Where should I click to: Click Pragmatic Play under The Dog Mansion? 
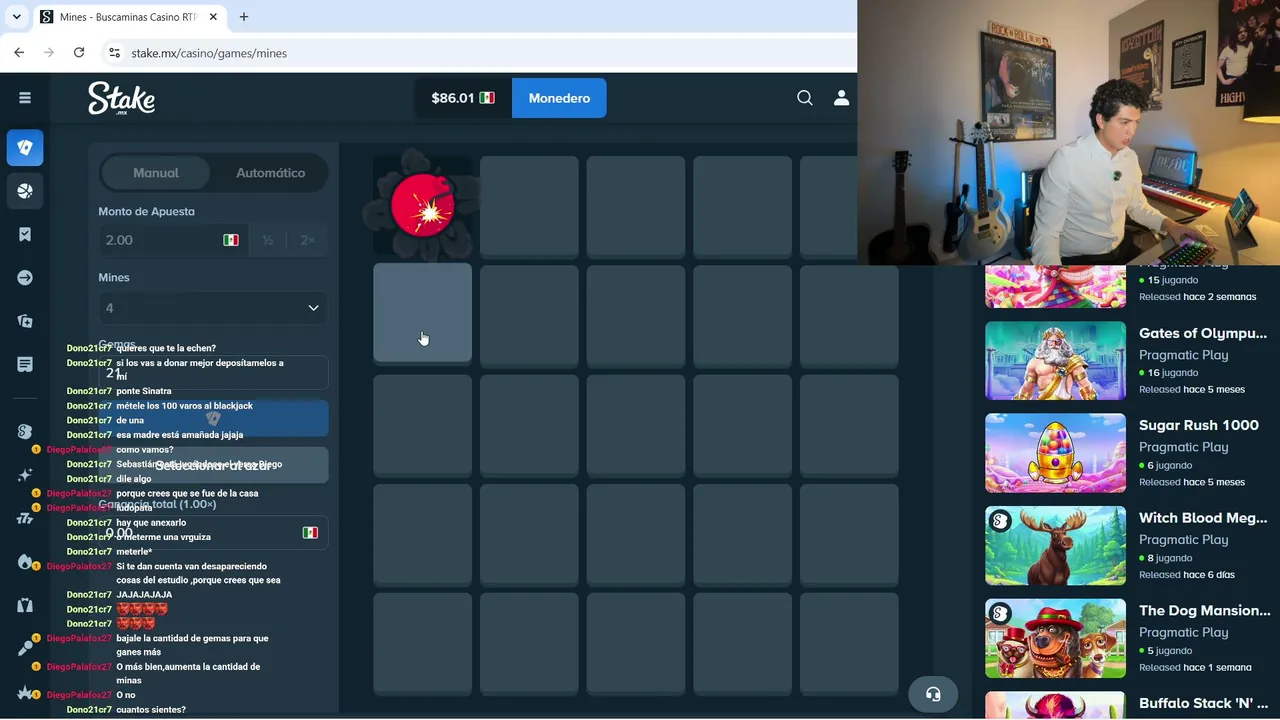1184,632
